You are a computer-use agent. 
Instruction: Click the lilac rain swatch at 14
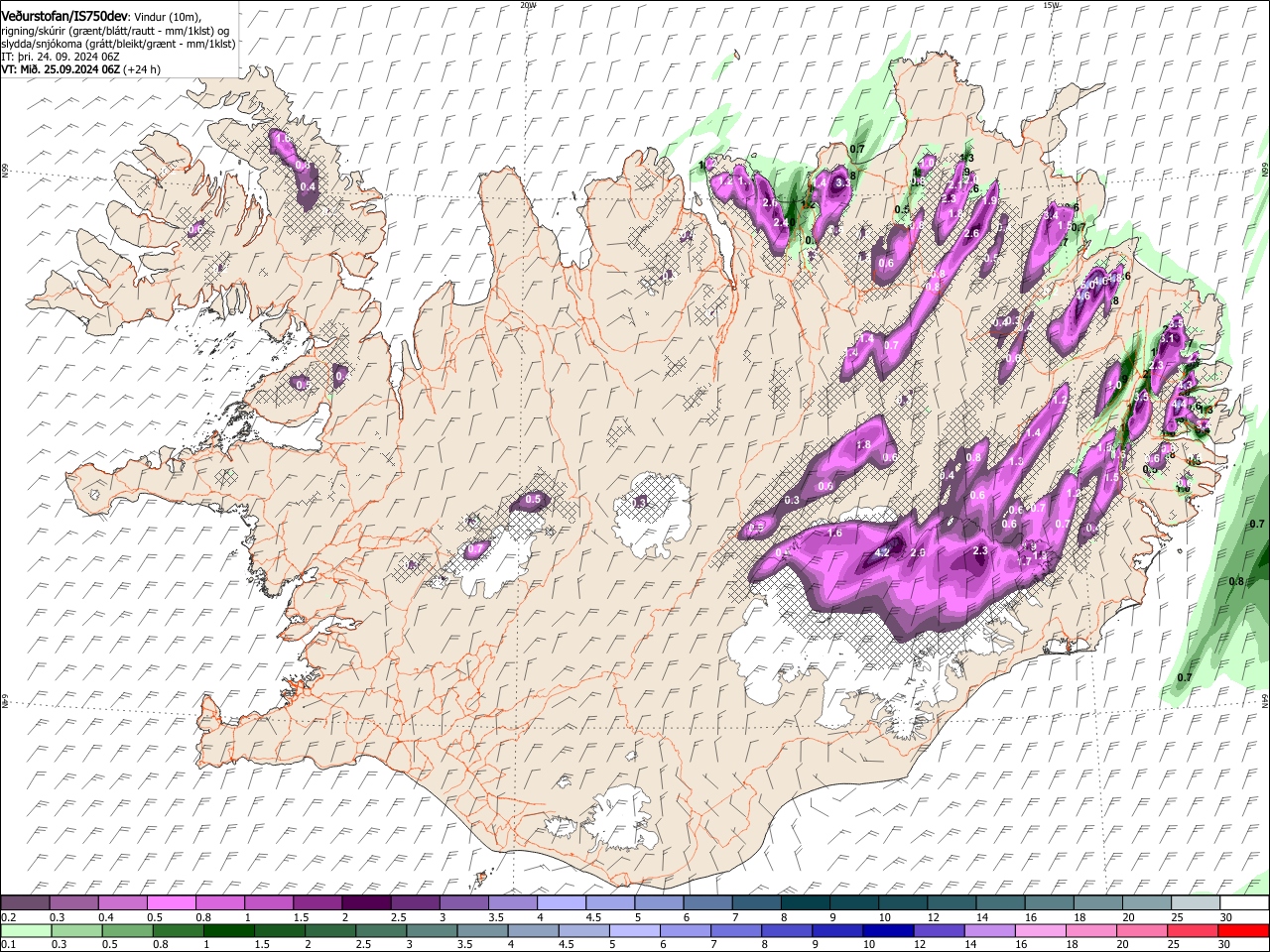click(988, 930)
